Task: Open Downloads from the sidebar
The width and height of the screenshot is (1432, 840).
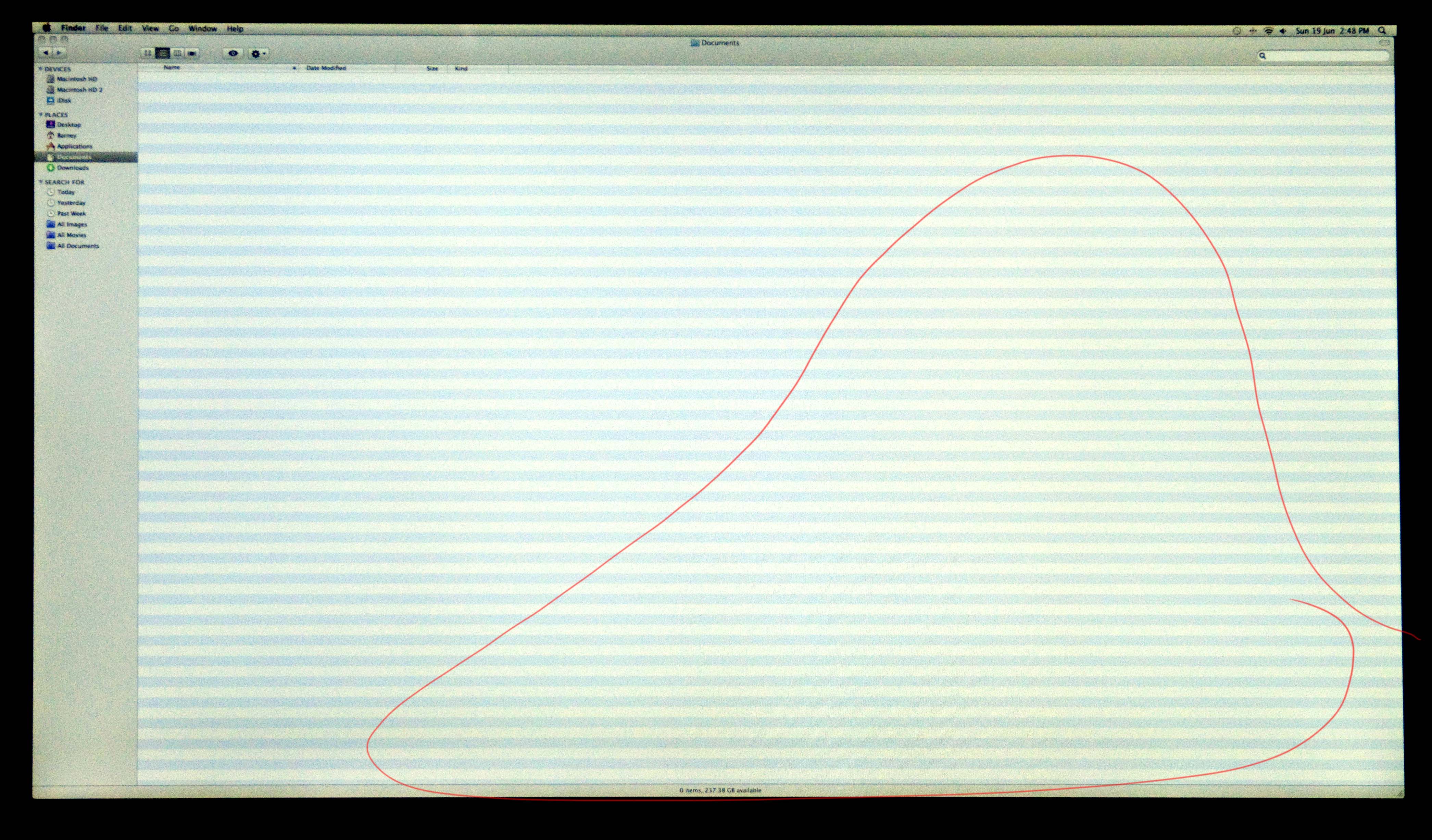Action: point(67,168)
